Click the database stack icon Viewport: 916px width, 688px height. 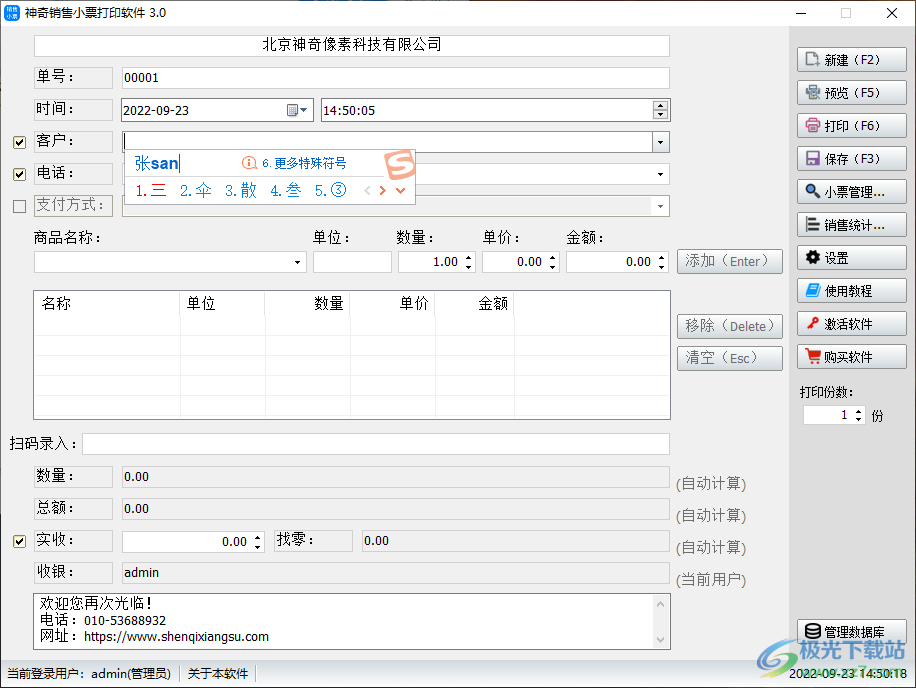pos(813,631)
